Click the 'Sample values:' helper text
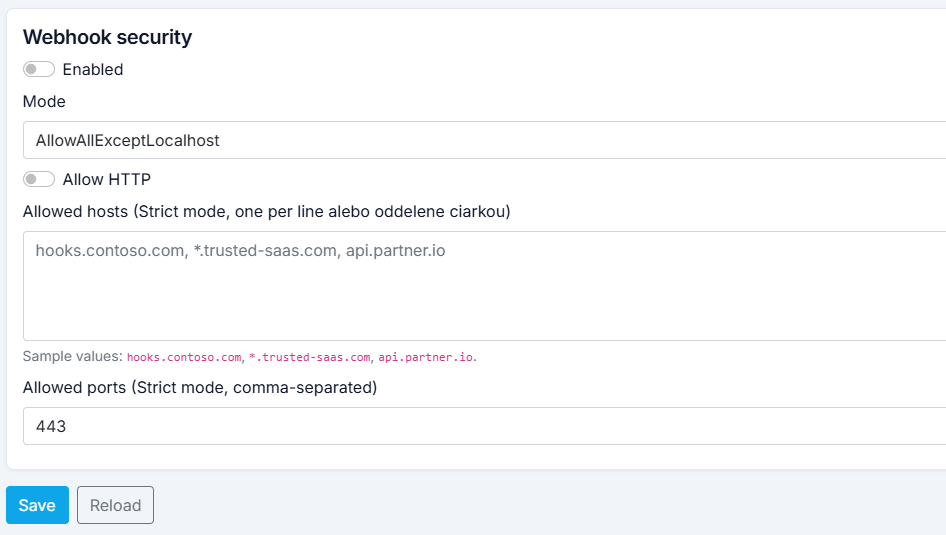The image size is (946, 535). [73, 356]
